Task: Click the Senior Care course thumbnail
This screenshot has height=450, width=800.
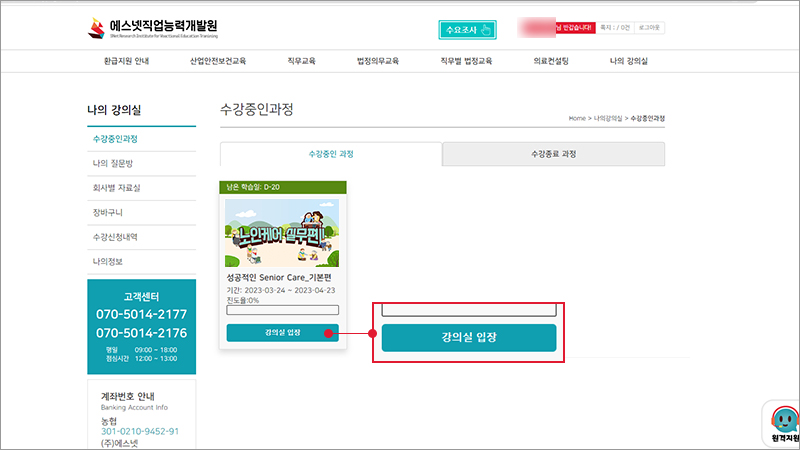Action: point(282,231)
